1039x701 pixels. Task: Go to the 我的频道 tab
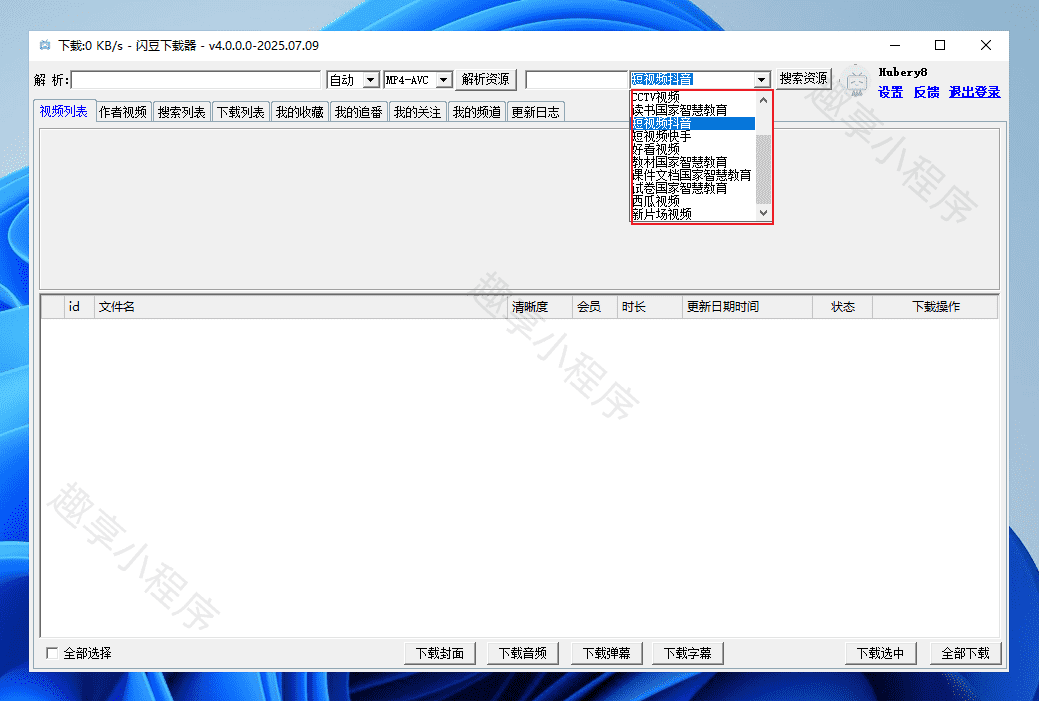pos(476,112)
